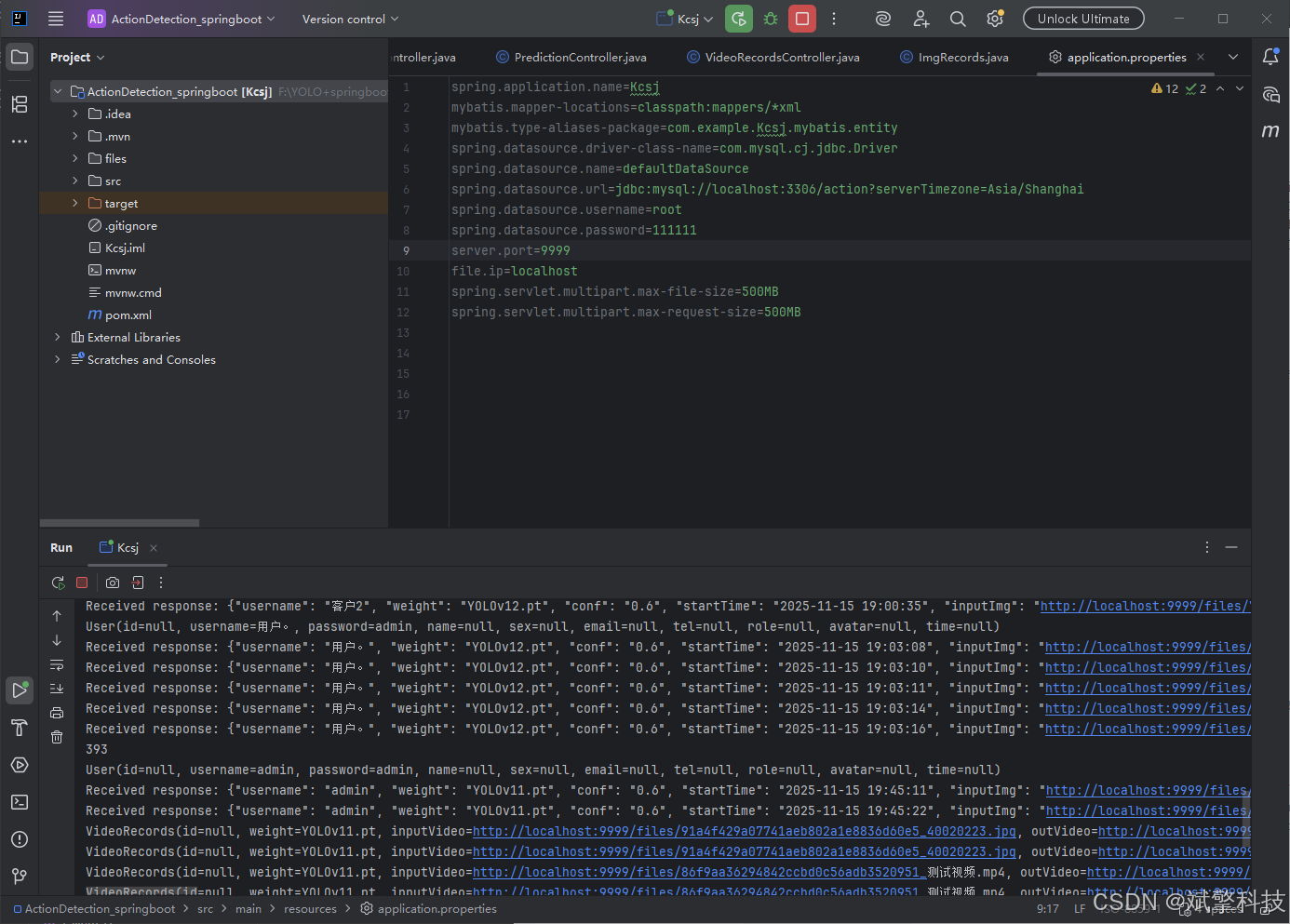Clear console output with trash icon

click(x=57, y=737)
